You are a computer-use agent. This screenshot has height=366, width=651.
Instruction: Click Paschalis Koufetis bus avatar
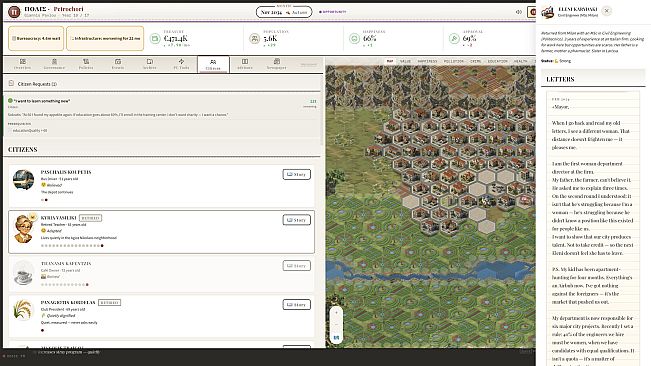23,180
